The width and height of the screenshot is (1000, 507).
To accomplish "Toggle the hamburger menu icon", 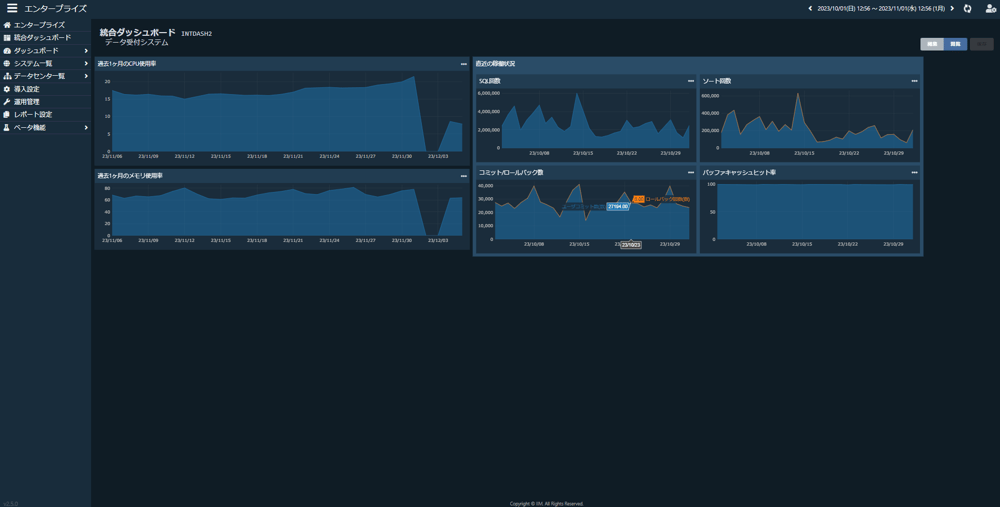I will click(x=12, y=8).
